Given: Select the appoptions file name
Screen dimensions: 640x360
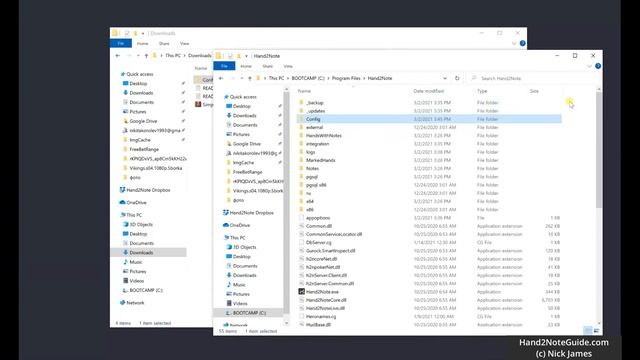Looking at the screenshot, I should click(x=318, y=218).
